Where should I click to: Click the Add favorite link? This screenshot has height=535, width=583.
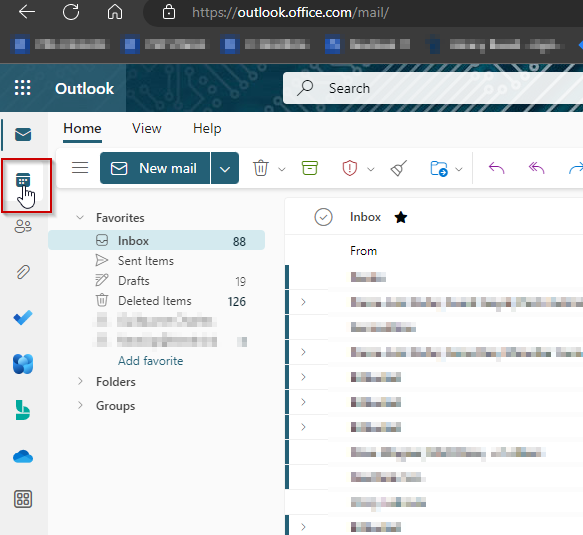pos(151,361)
